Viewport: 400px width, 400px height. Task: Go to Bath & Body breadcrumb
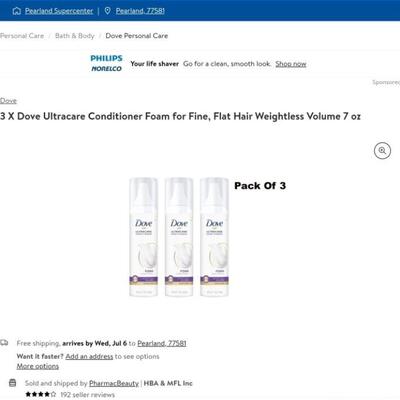[75, 36]
